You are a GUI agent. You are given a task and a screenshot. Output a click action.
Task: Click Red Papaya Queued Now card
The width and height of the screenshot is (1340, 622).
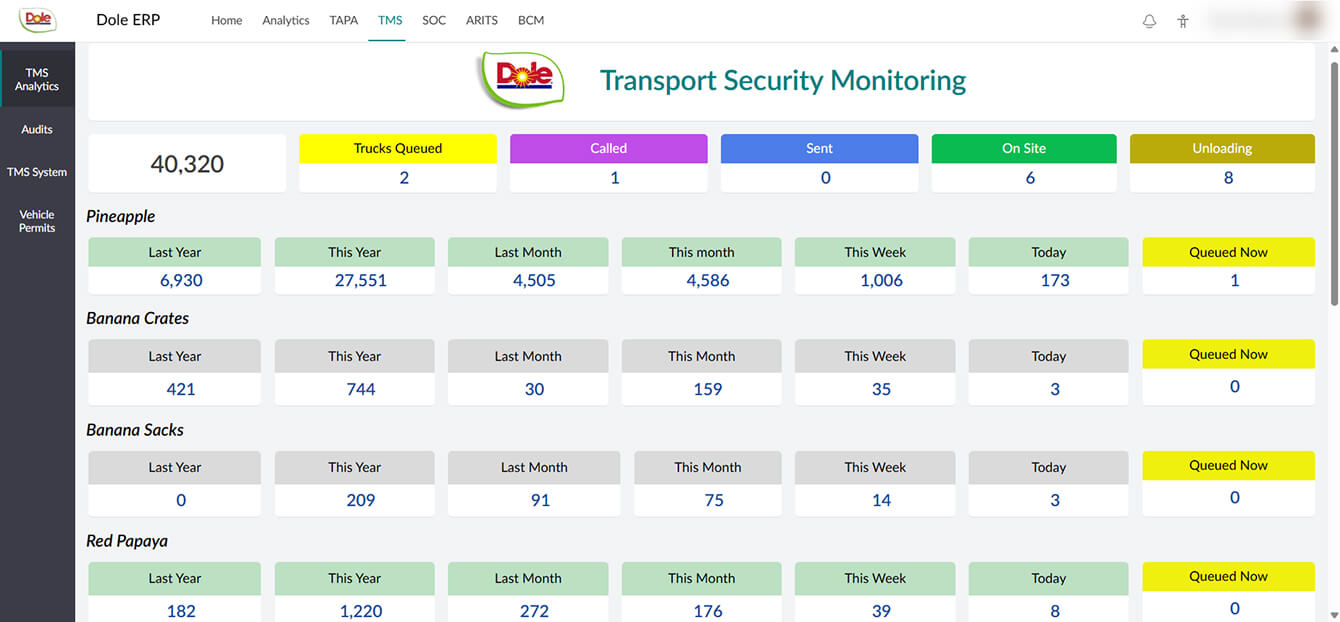point(1229,592)
